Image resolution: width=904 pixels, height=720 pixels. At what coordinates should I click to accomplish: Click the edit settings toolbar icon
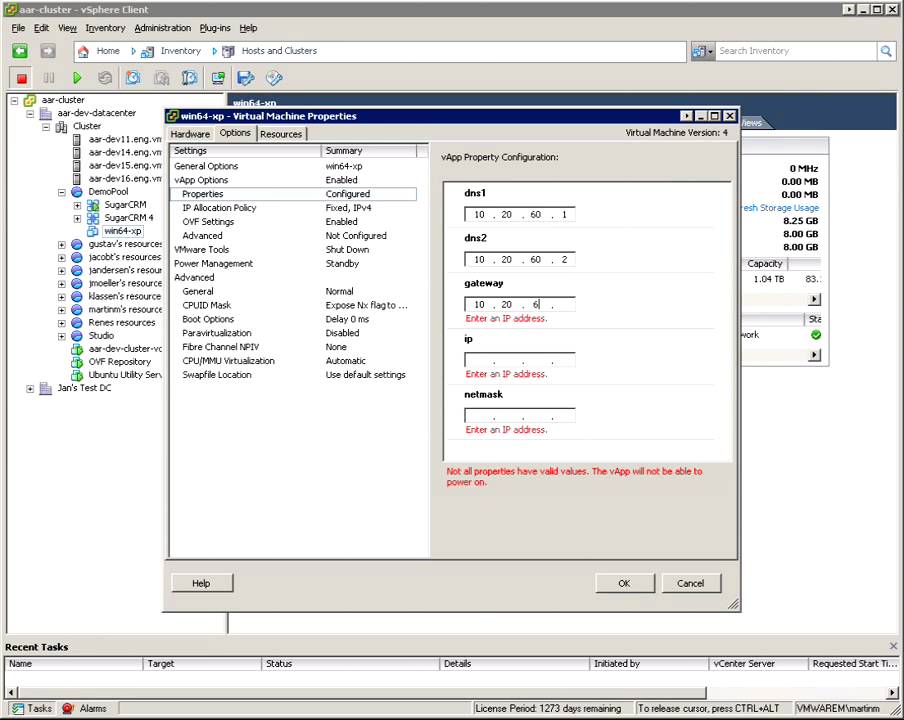[x=274, y=78]
